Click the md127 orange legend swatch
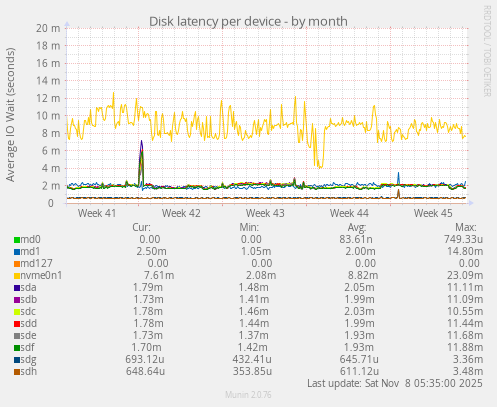 click(17, 264)
